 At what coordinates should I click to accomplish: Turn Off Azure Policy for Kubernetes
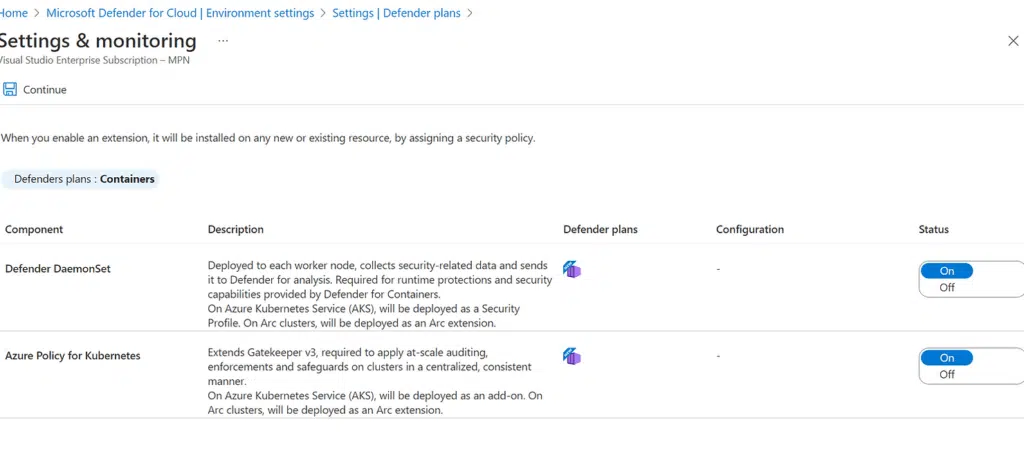coord(946,374)
